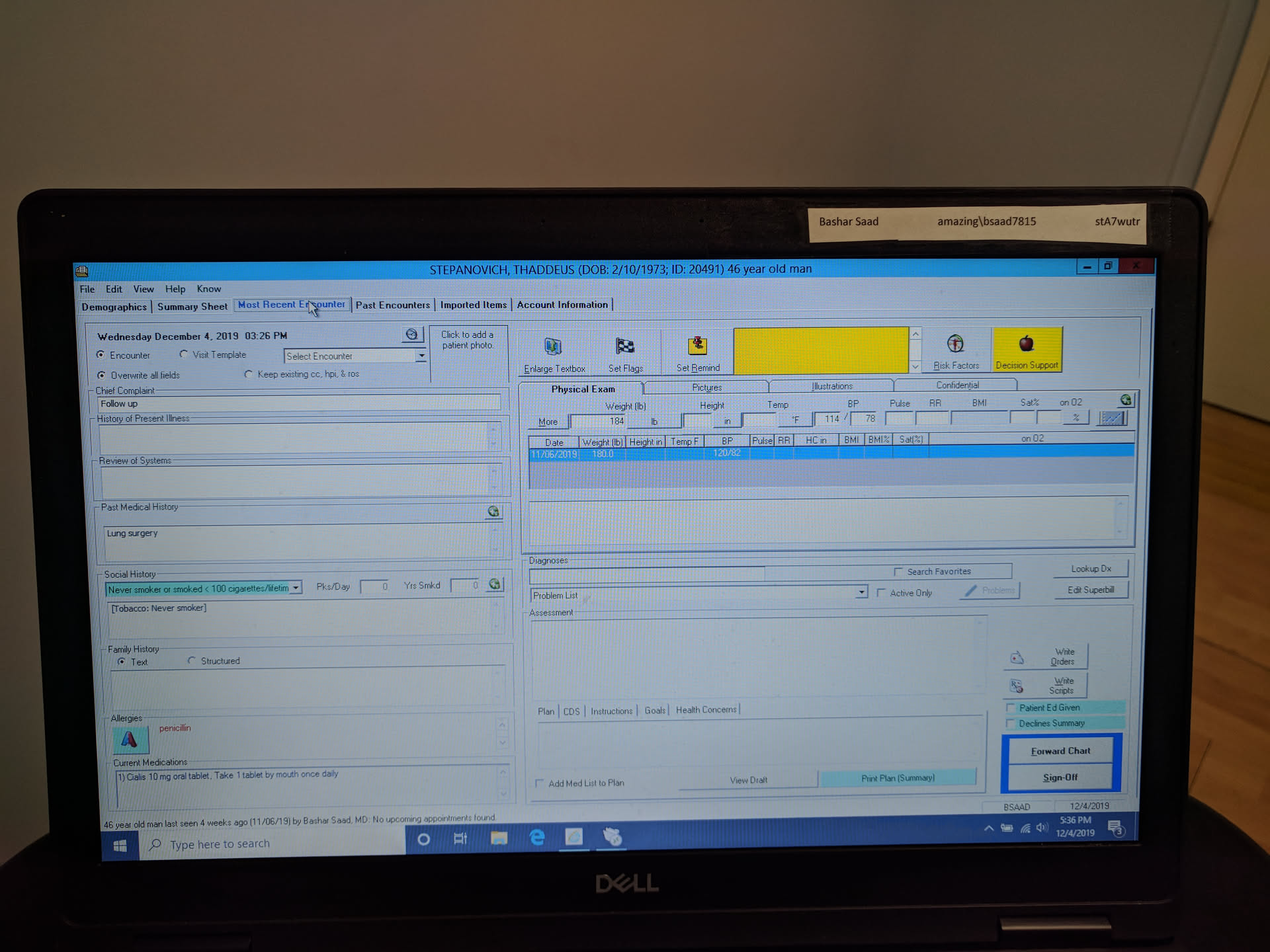Click the Allergies red A icon
Screen dimensions: 1270x952
(x=130, y=740)
